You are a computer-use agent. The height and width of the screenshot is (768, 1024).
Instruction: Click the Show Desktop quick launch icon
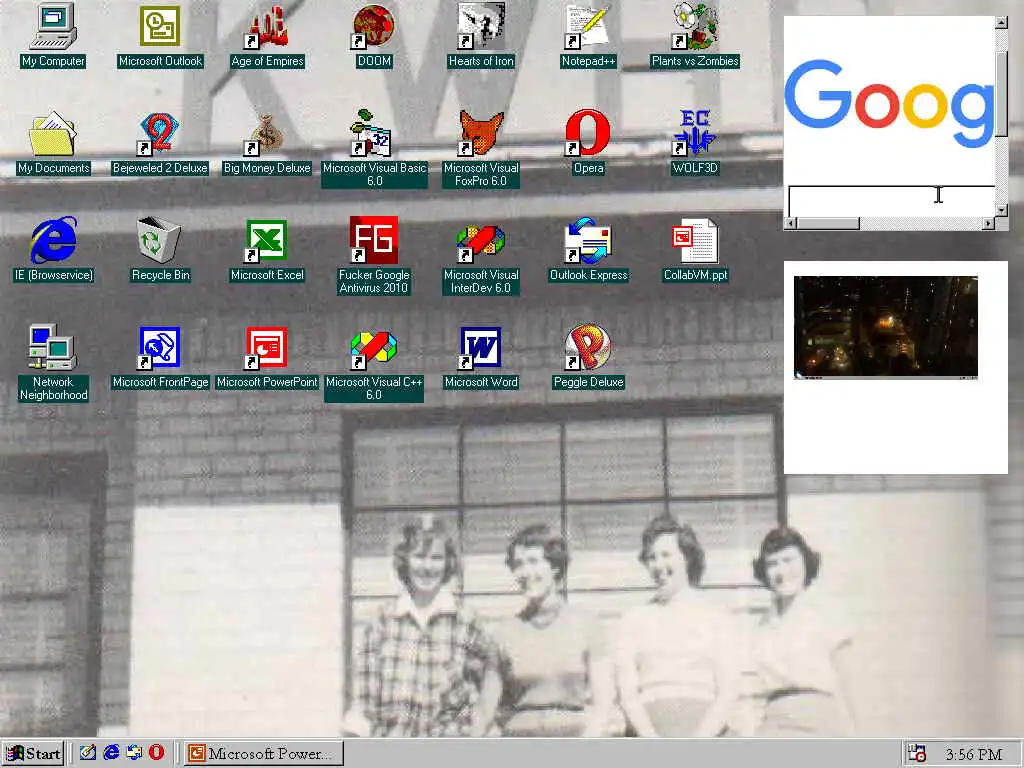point(88,753)
